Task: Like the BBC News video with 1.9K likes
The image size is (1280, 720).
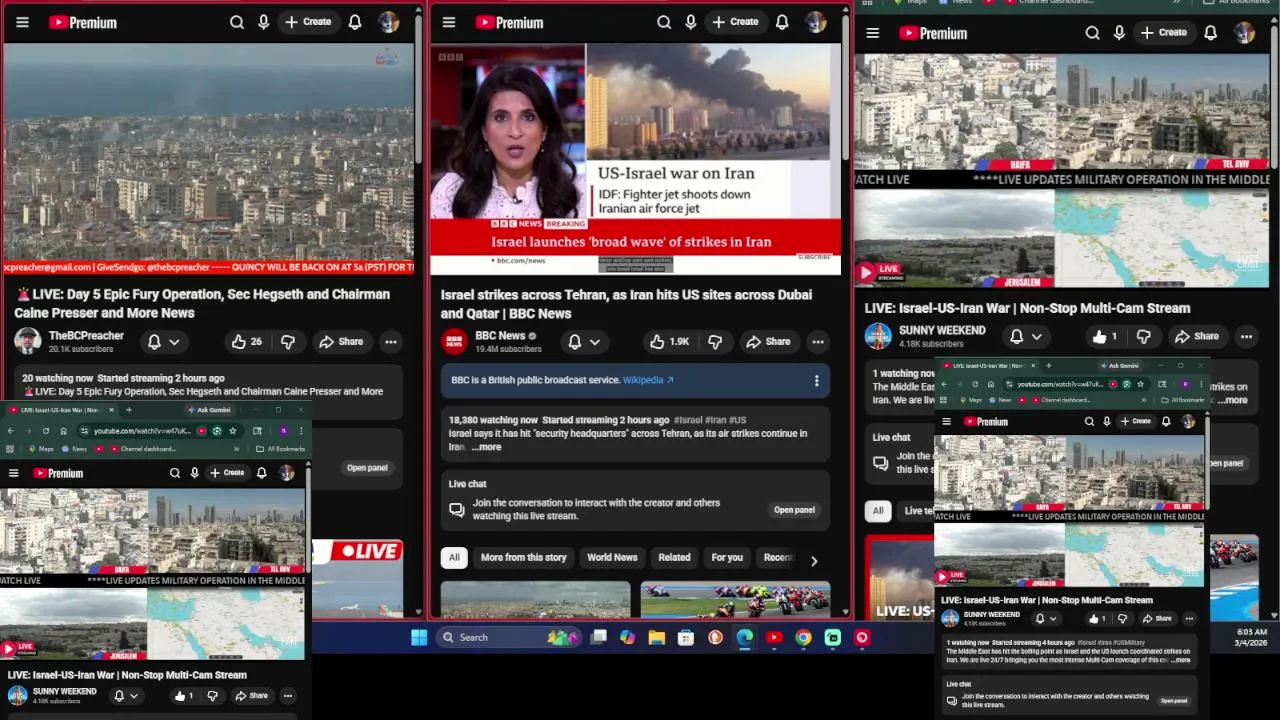Action: pyautogui.click(x=670, y=342)
